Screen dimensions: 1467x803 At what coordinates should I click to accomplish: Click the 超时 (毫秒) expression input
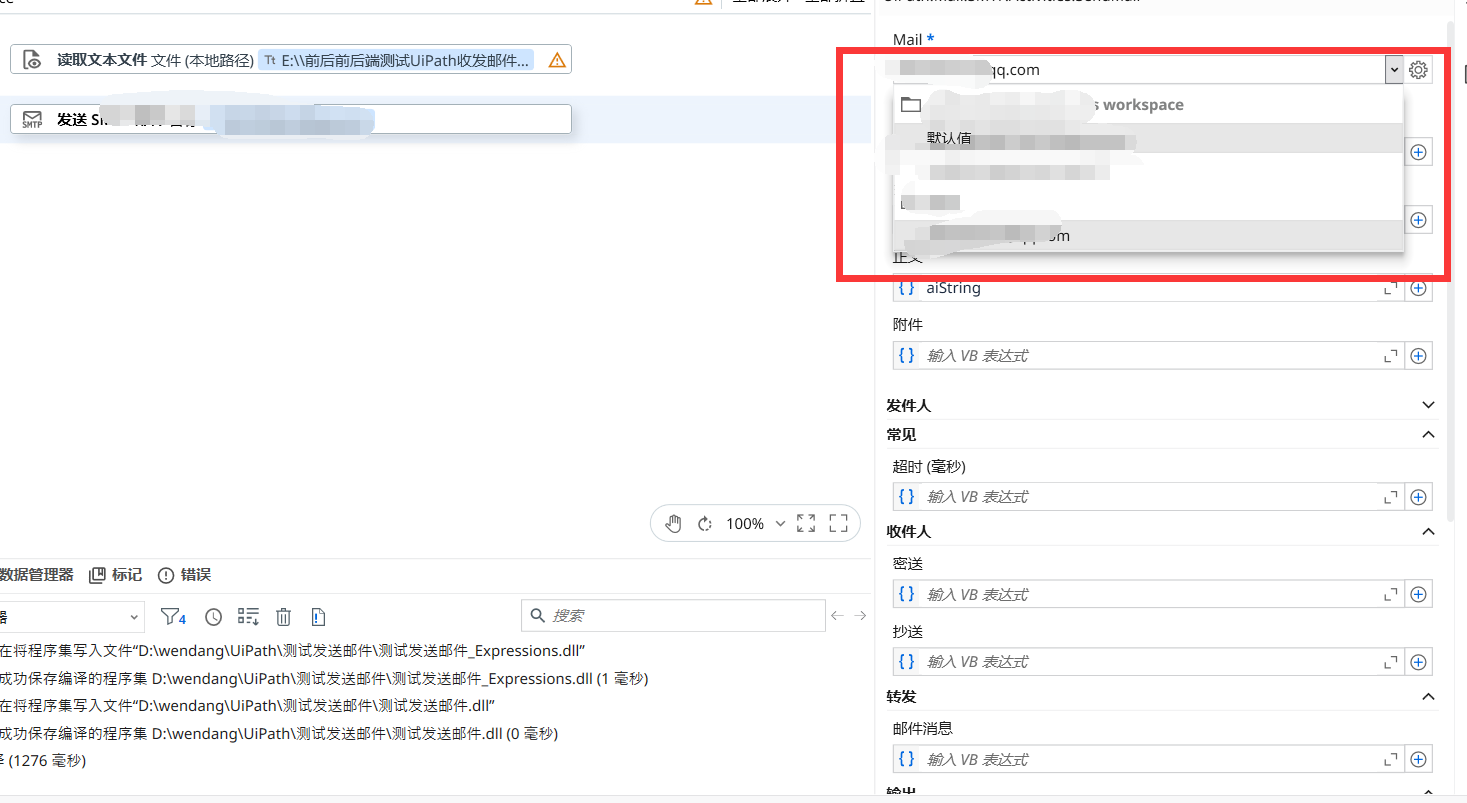click(1147, 497)
